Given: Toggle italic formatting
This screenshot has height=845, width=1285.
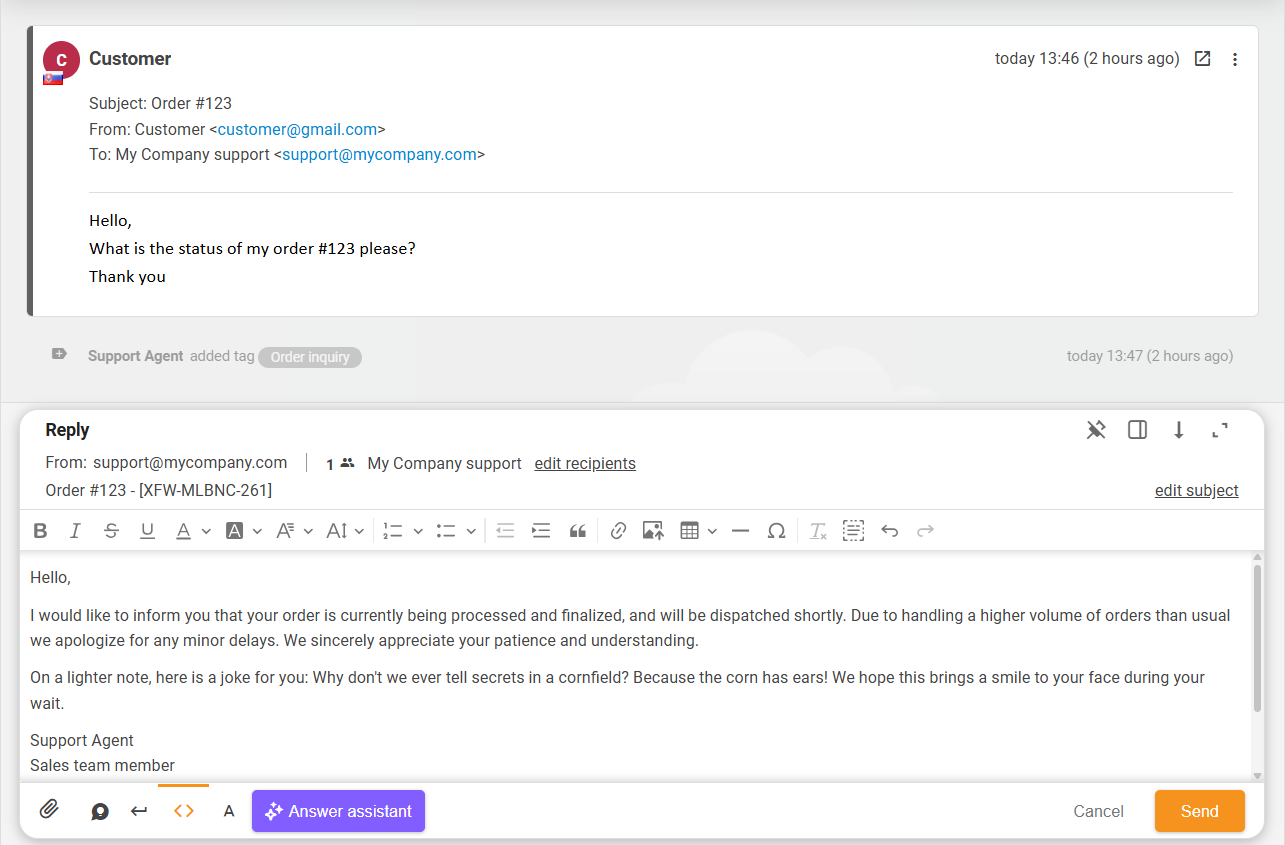Looking at the screenshot, I should [x=75, y=531].
